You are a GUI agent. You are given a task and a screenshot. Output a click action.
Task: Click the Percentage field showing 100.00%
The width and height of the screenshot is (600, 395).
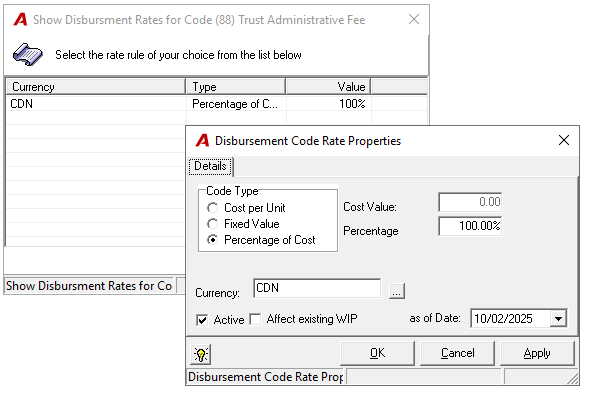pos(470,226)
